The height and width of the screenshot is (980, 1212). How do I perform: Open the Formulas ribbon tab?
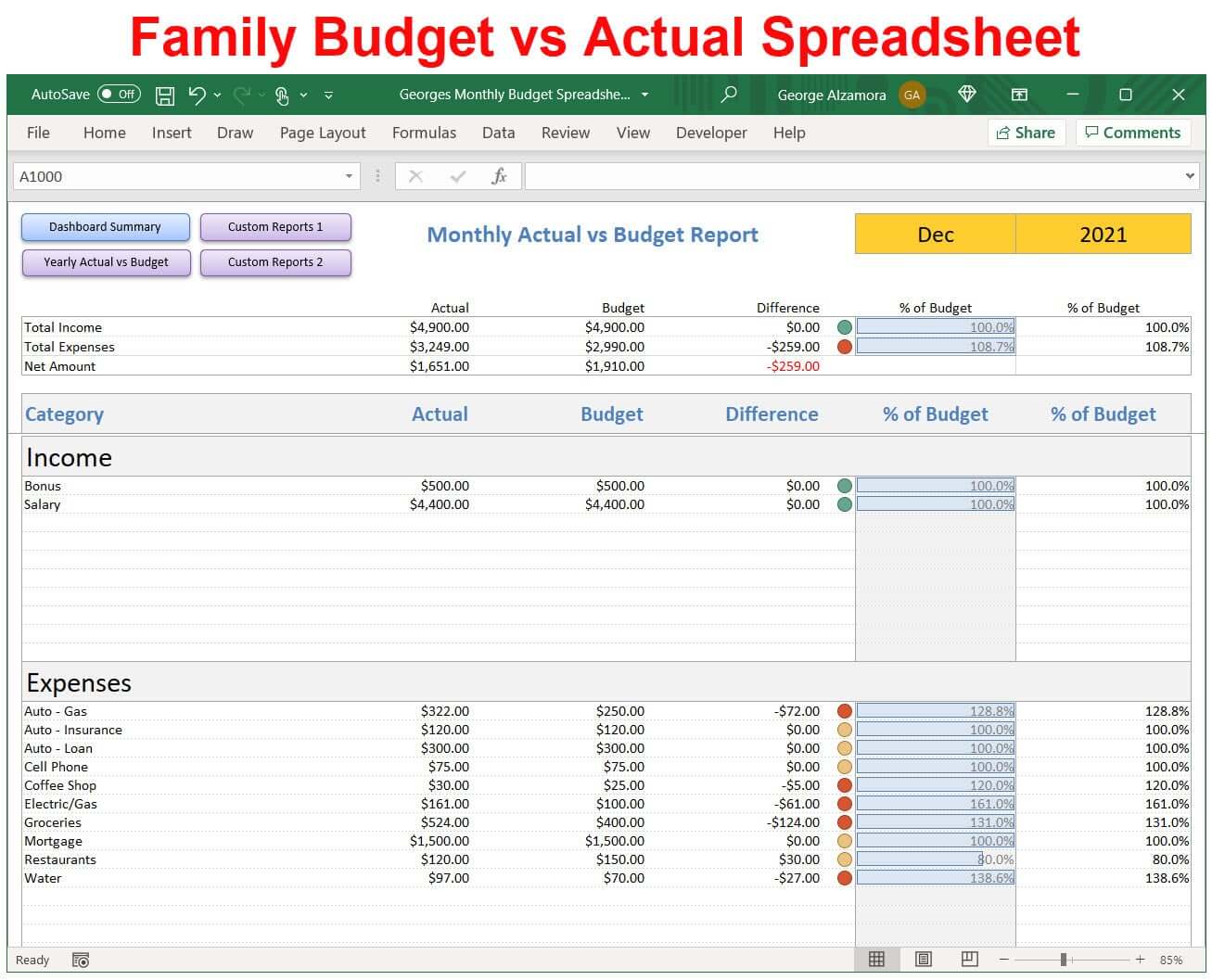pos(424,133)
